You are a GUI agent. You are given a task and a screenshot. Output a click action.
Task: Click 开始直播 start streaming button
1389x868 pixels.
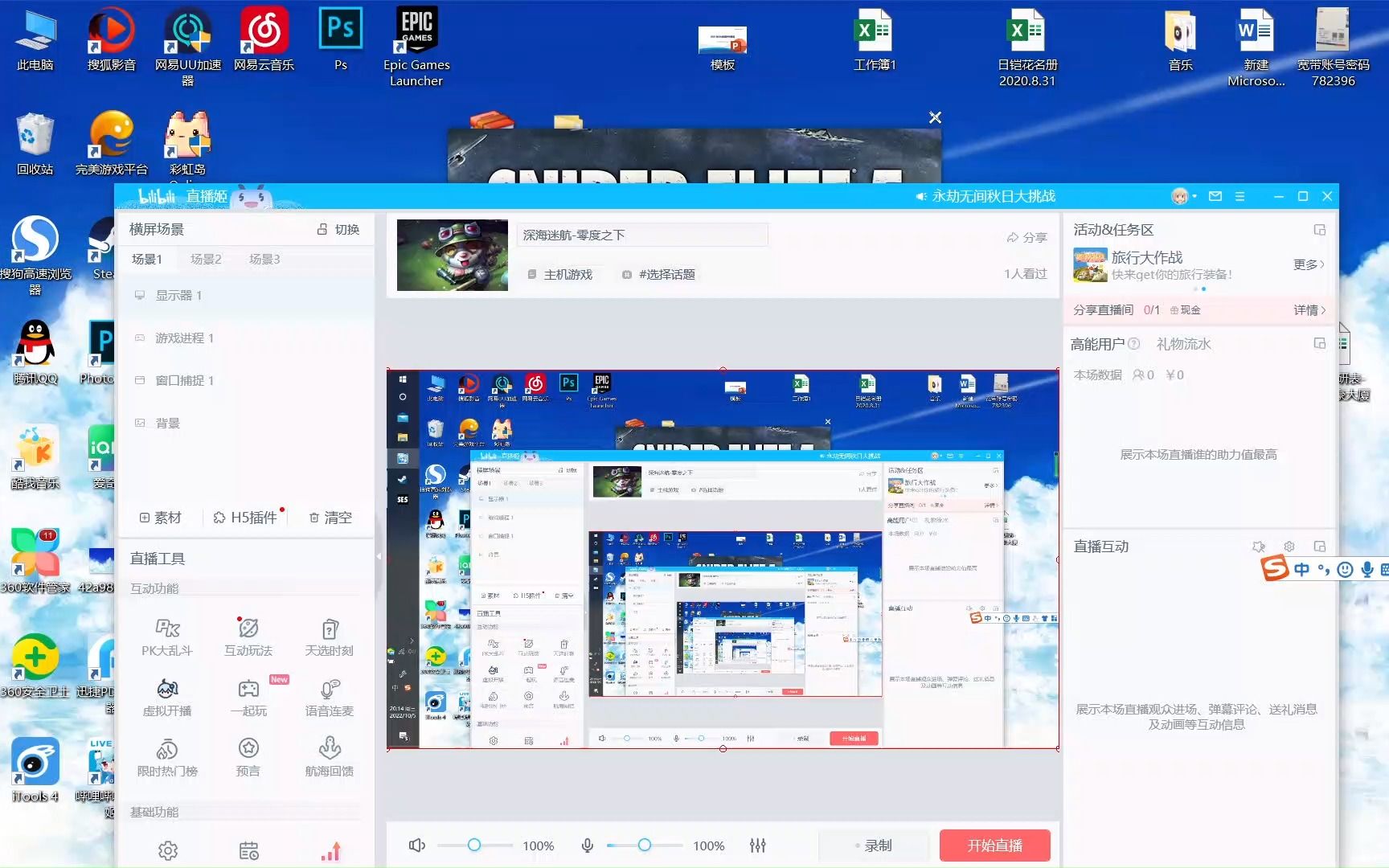click(995, 845)
